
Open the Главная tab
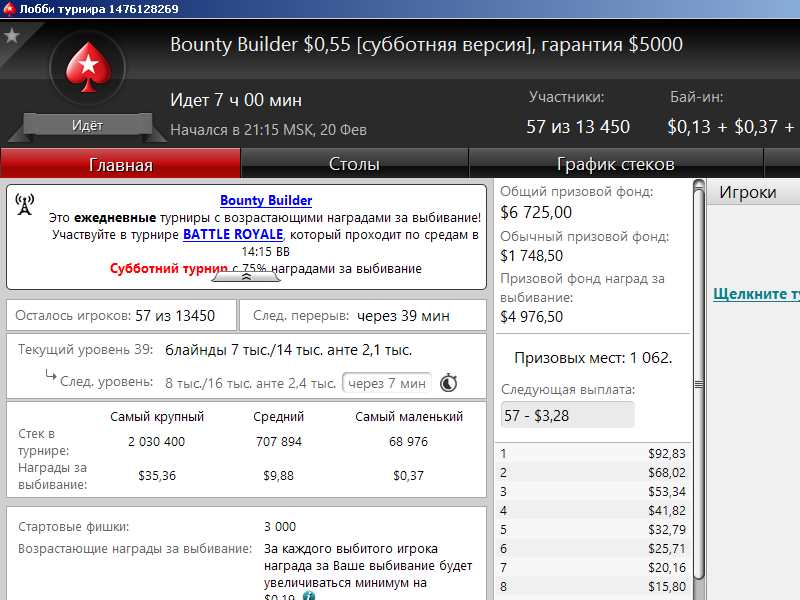pos(120,164)
